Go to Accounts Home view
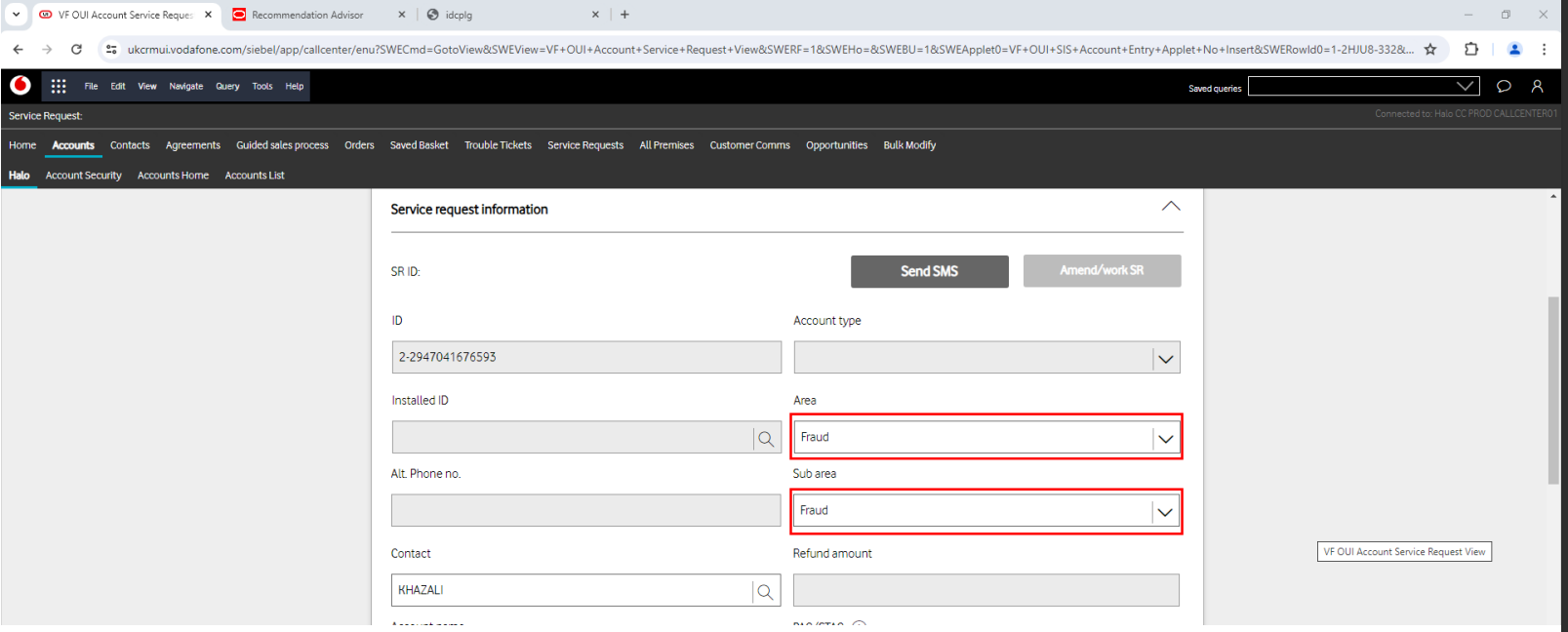1568x632 pixels. coord(173,176)
